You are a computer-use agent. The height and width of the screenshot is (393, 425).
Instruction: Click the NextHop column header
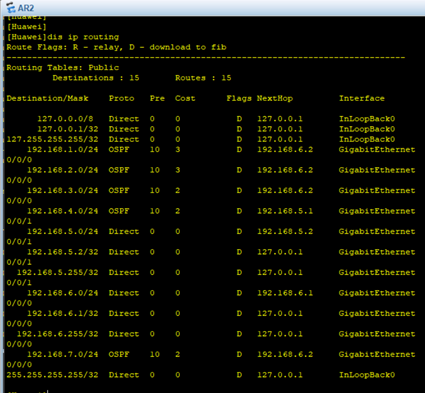[x=275, y=98]
